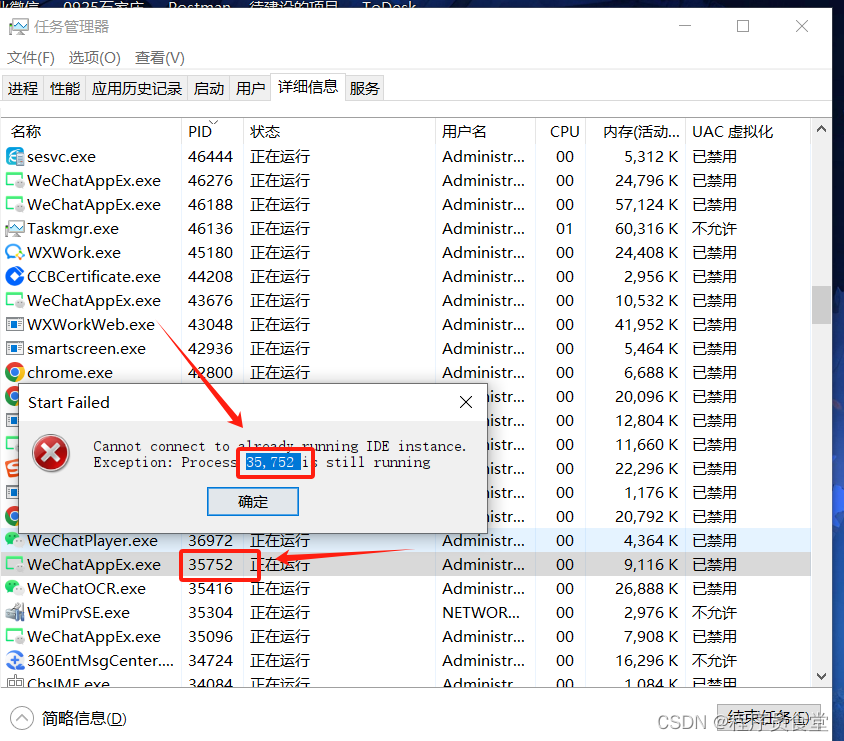Click the WmiPrvSE.exe process icon

coord(15,612)
